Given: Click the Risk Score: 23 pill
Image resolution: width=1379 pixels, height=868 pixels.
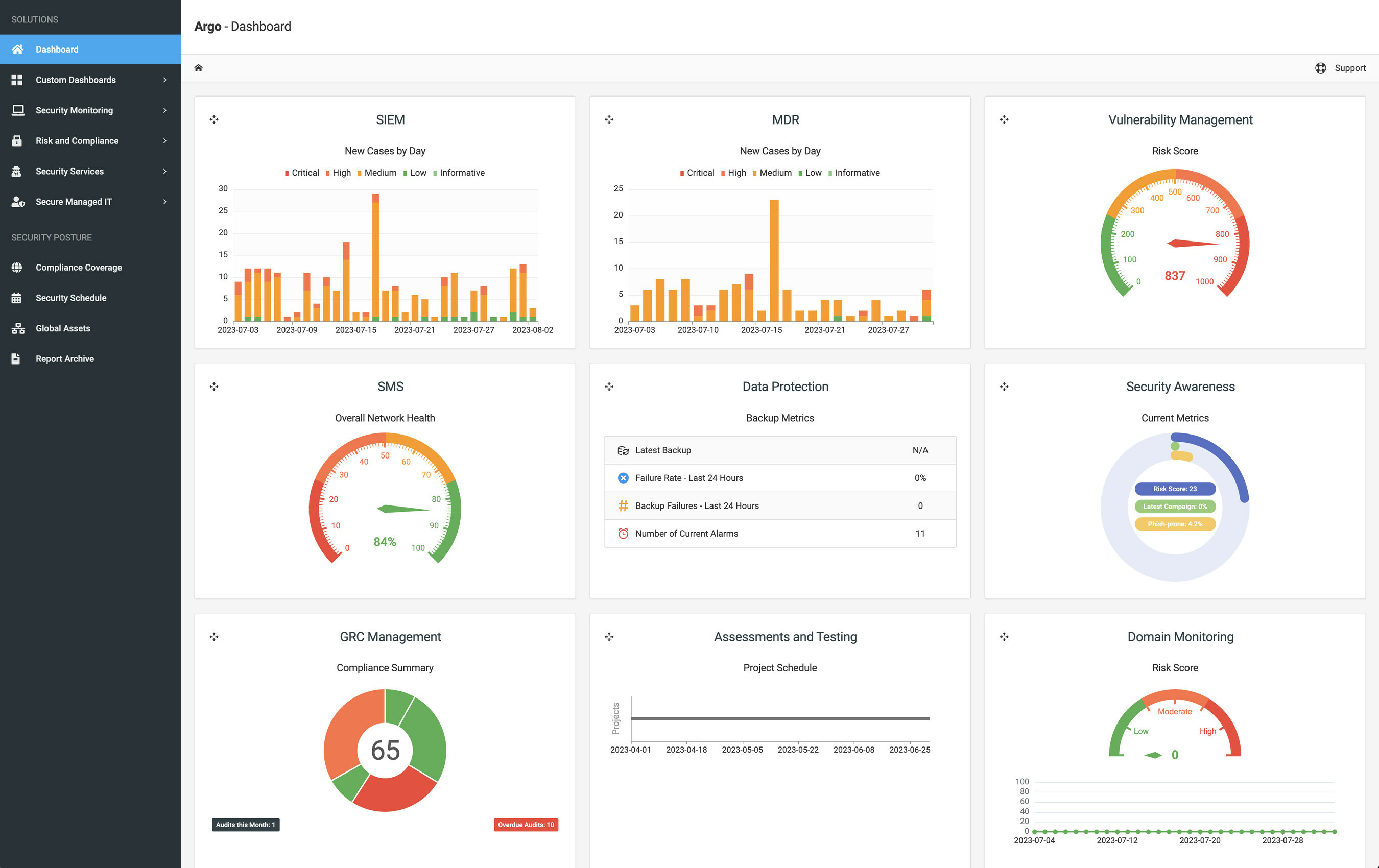Looking at the screenshot, I should click(x=1175, y=489).
